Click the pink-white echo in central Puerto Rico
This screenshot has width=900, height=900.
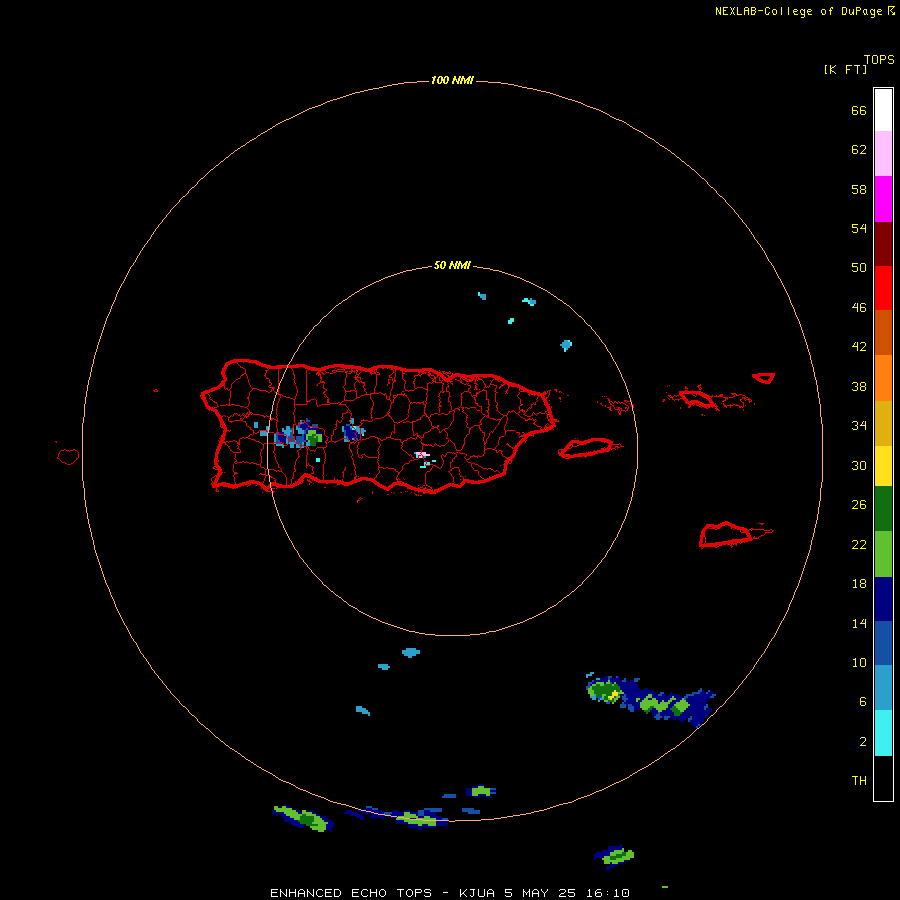pos(422,455)
